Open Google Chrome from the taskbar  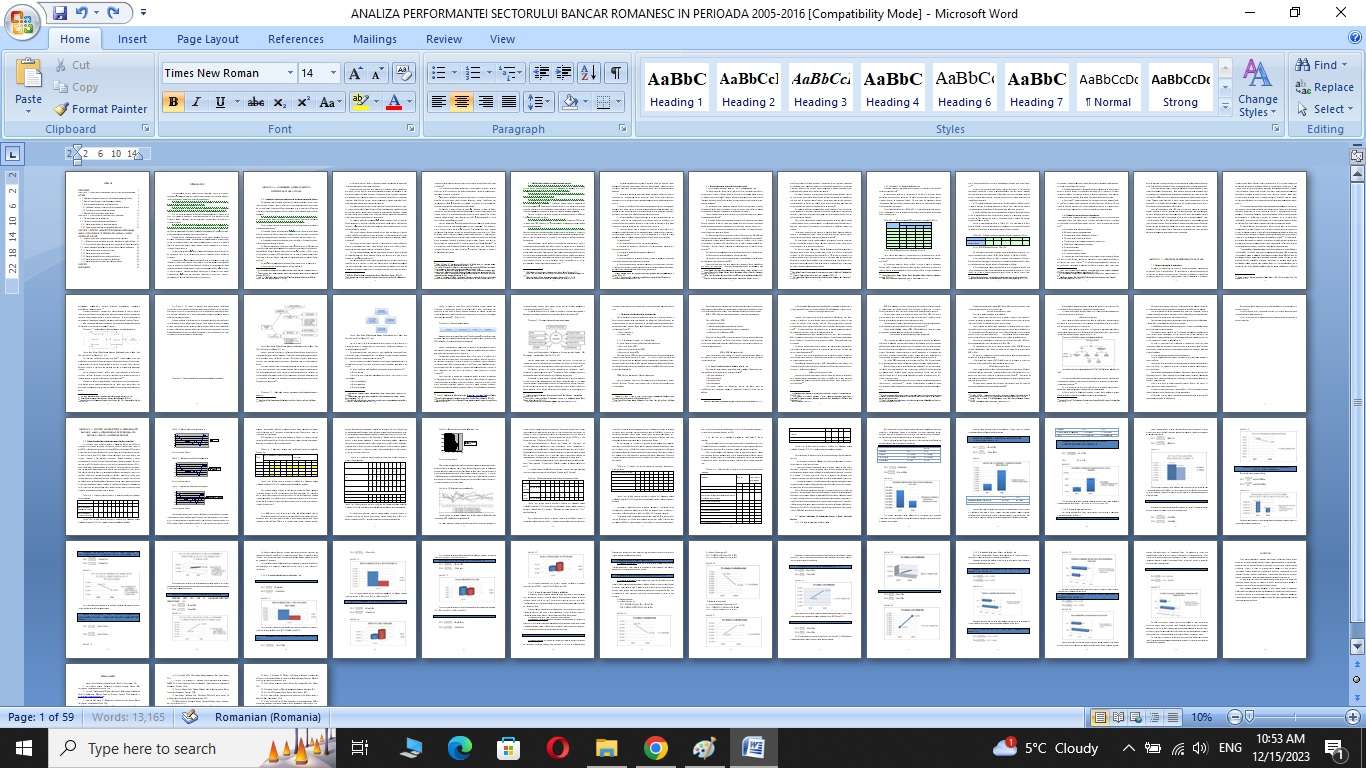655,748
